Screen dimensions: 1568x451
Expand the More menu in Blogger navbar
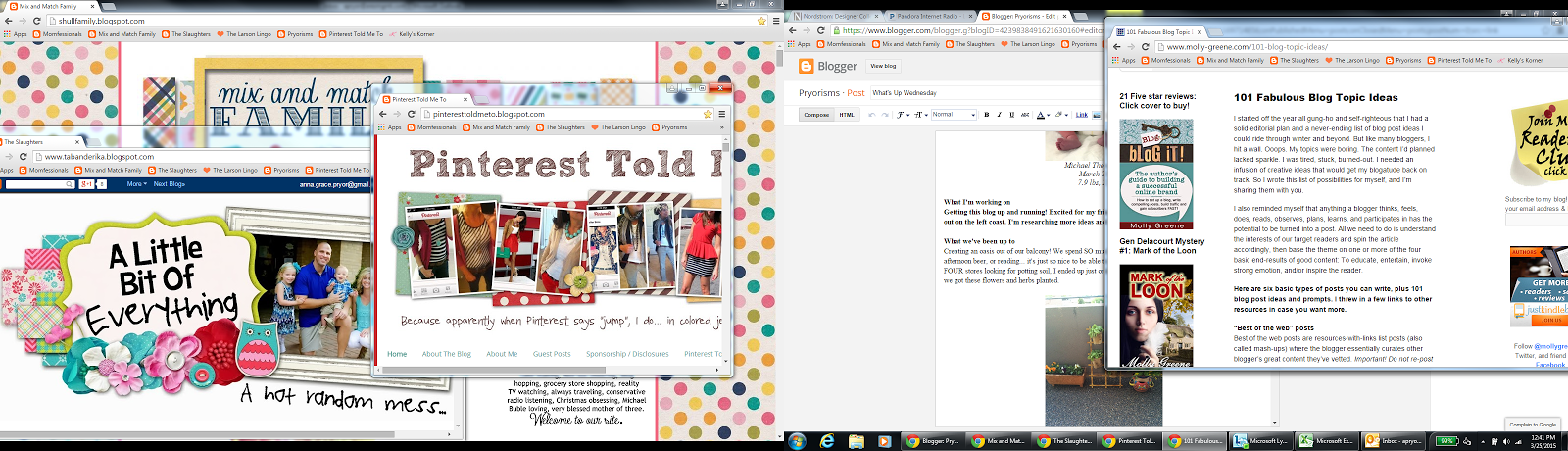[x=136, y=184]
